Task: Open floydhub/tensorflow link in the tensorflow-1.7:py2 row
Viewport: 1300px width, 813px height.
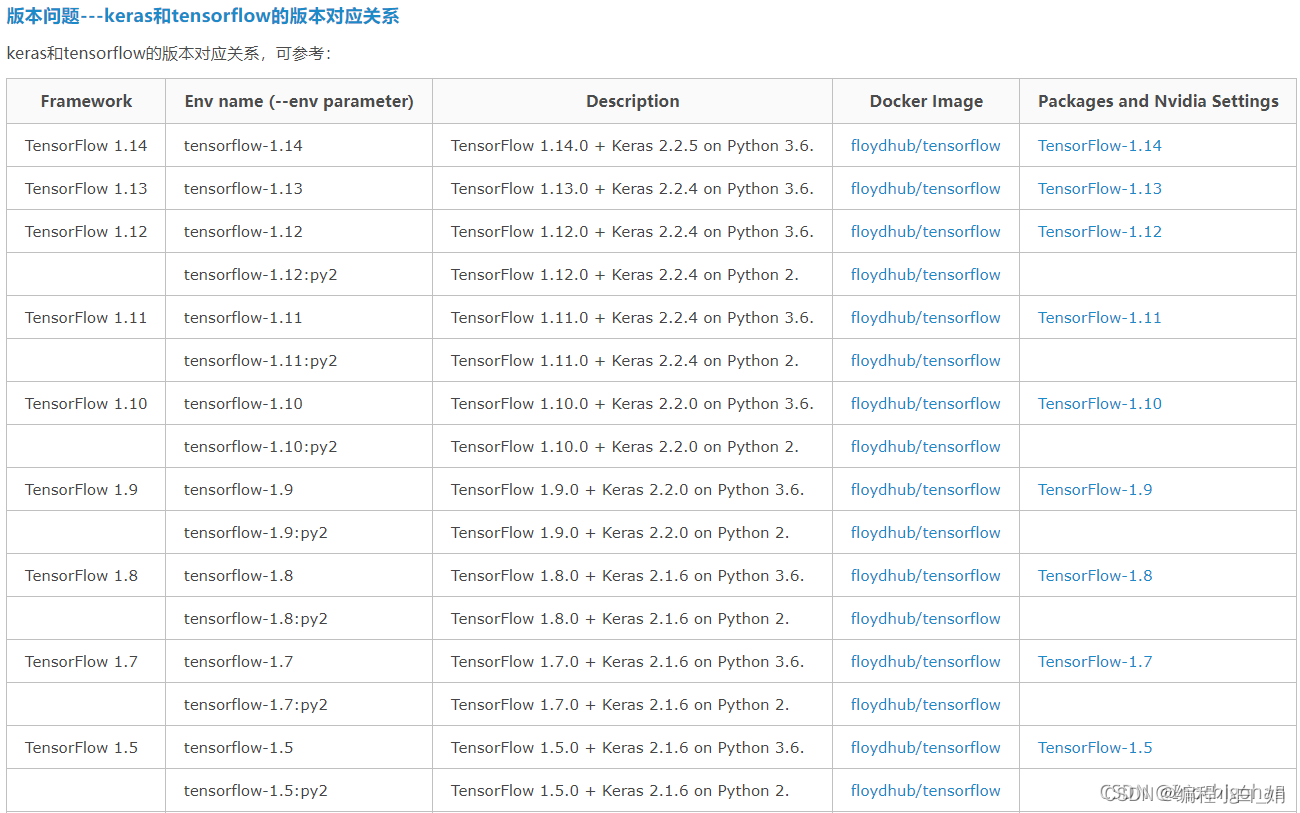Action: pyautogui.click(x=925, y=705)
